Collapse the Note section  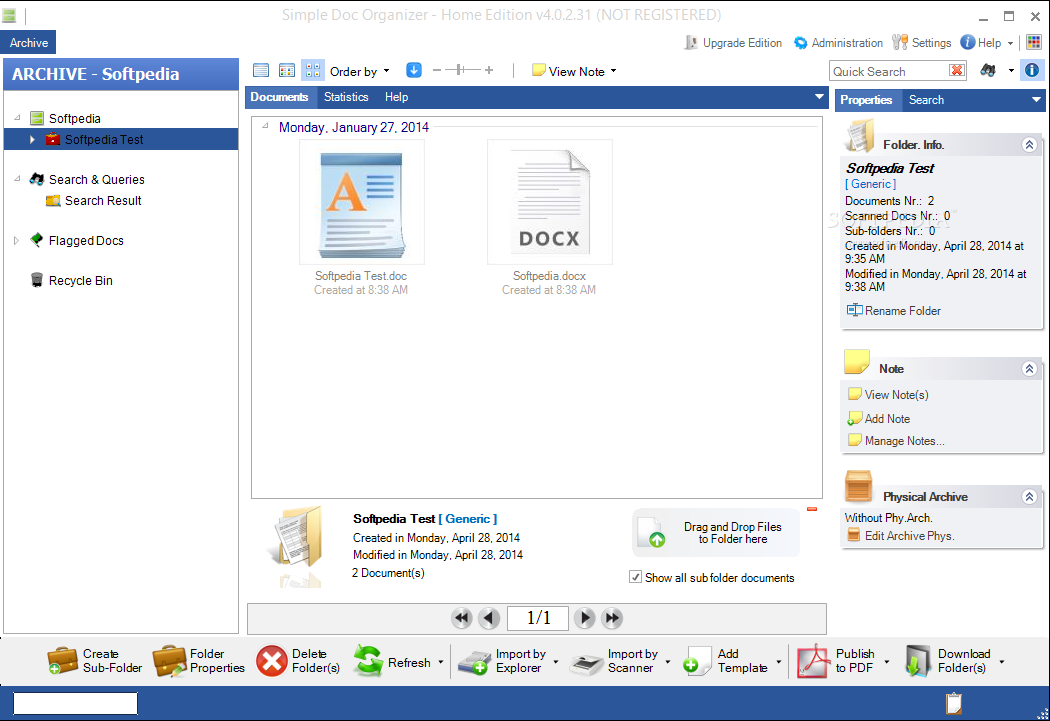point(1029,369)
